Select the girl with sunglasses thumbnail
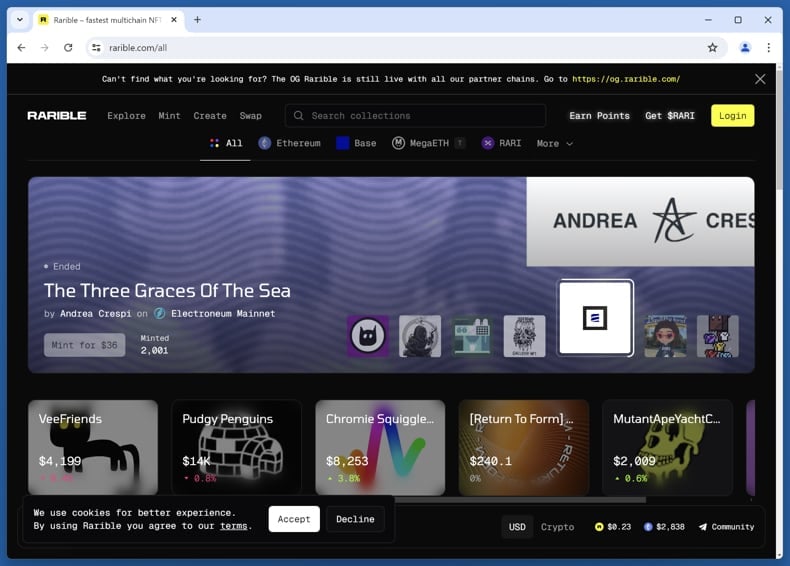The image size is (790, 566). click(666, 336)
